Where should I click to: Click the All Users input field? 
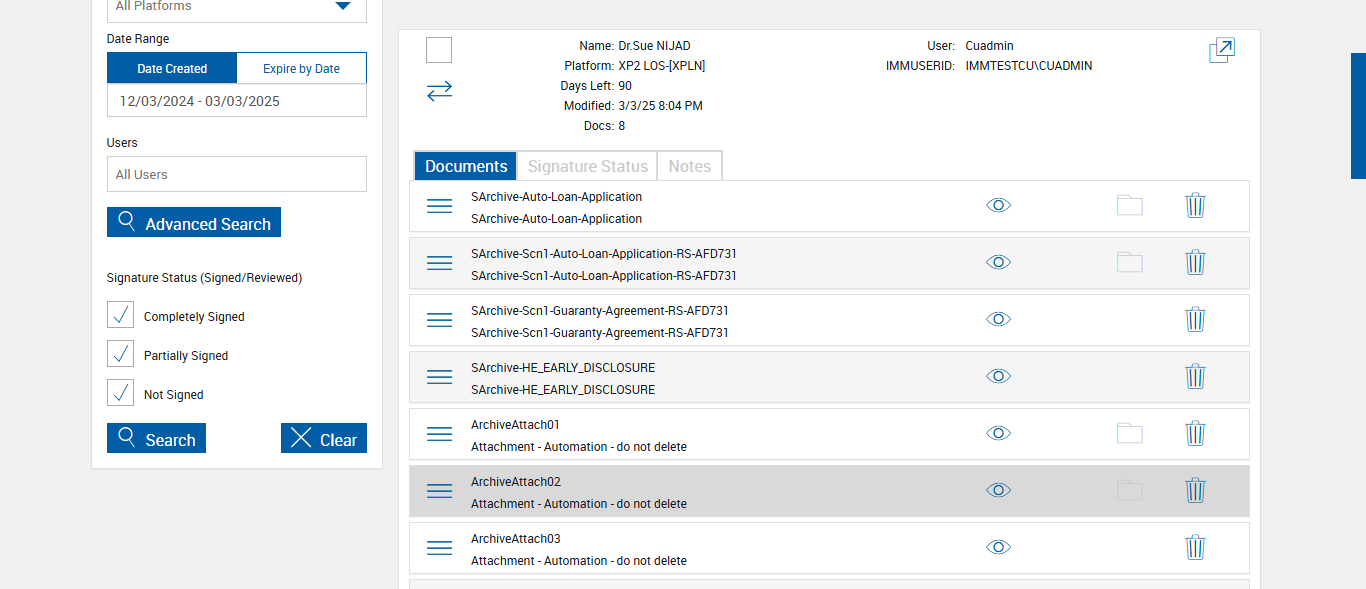pos(237,174)
